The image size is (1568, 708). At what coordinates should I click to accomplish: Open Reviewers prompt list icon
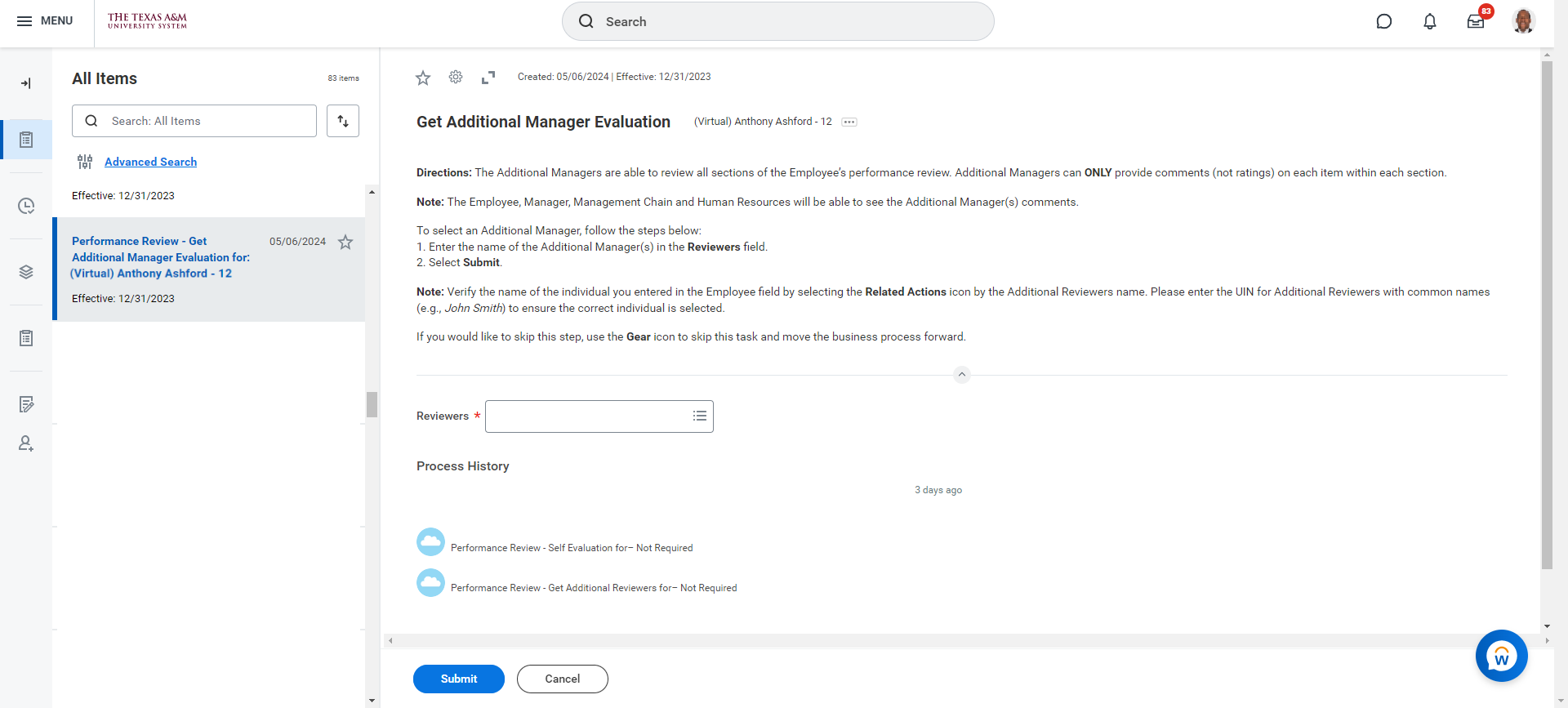700,416
